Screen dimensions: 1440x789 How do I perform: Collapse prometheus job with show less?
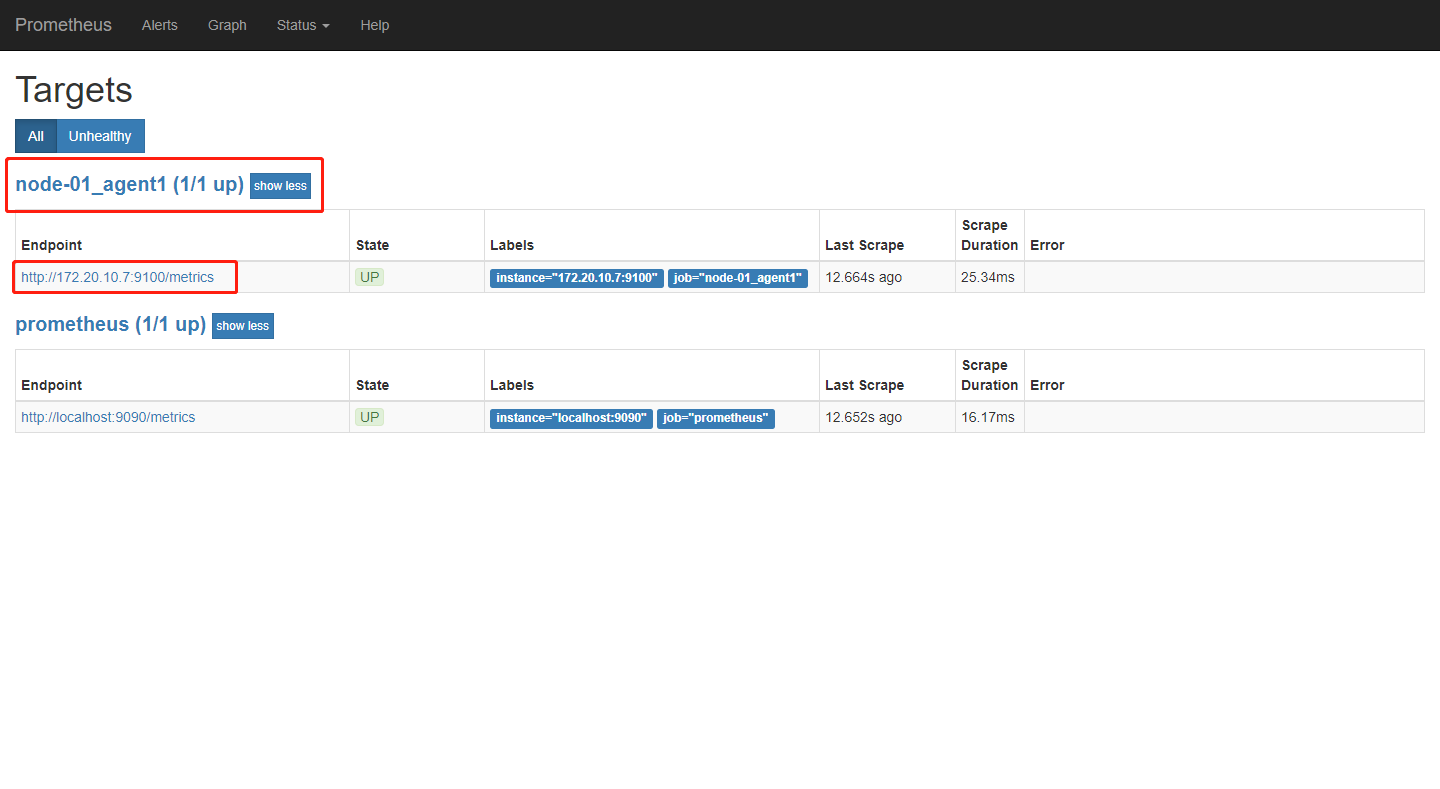pyautogui.click(x=243, y=326)
